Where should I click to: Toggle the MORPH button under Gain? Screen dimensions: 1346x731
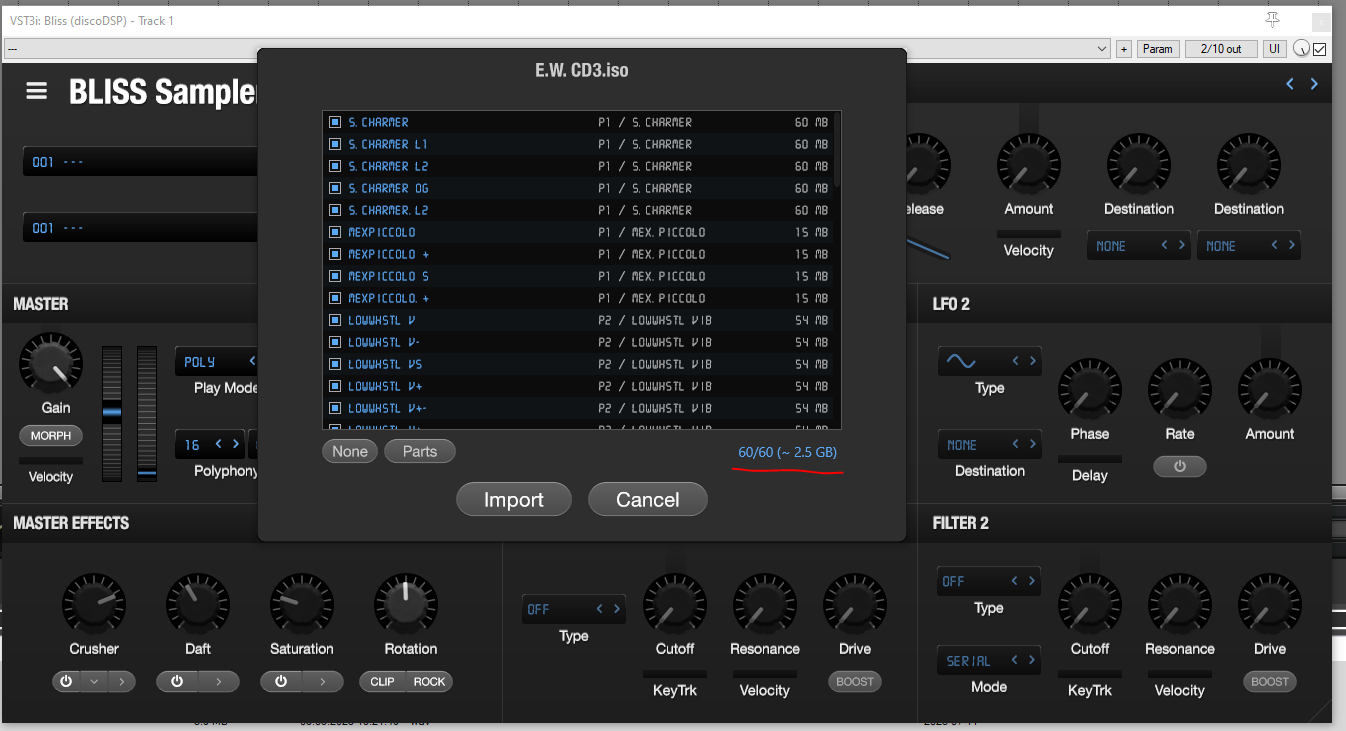click(x=51, y=437)
